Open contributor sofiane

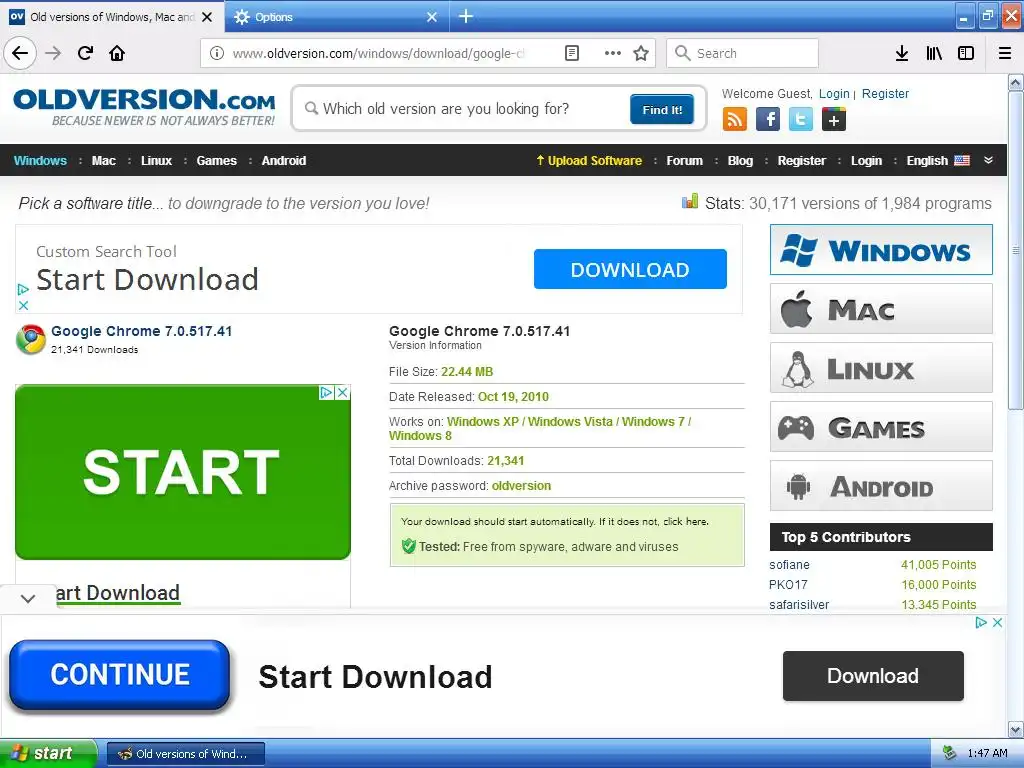[x=789, y=565]
